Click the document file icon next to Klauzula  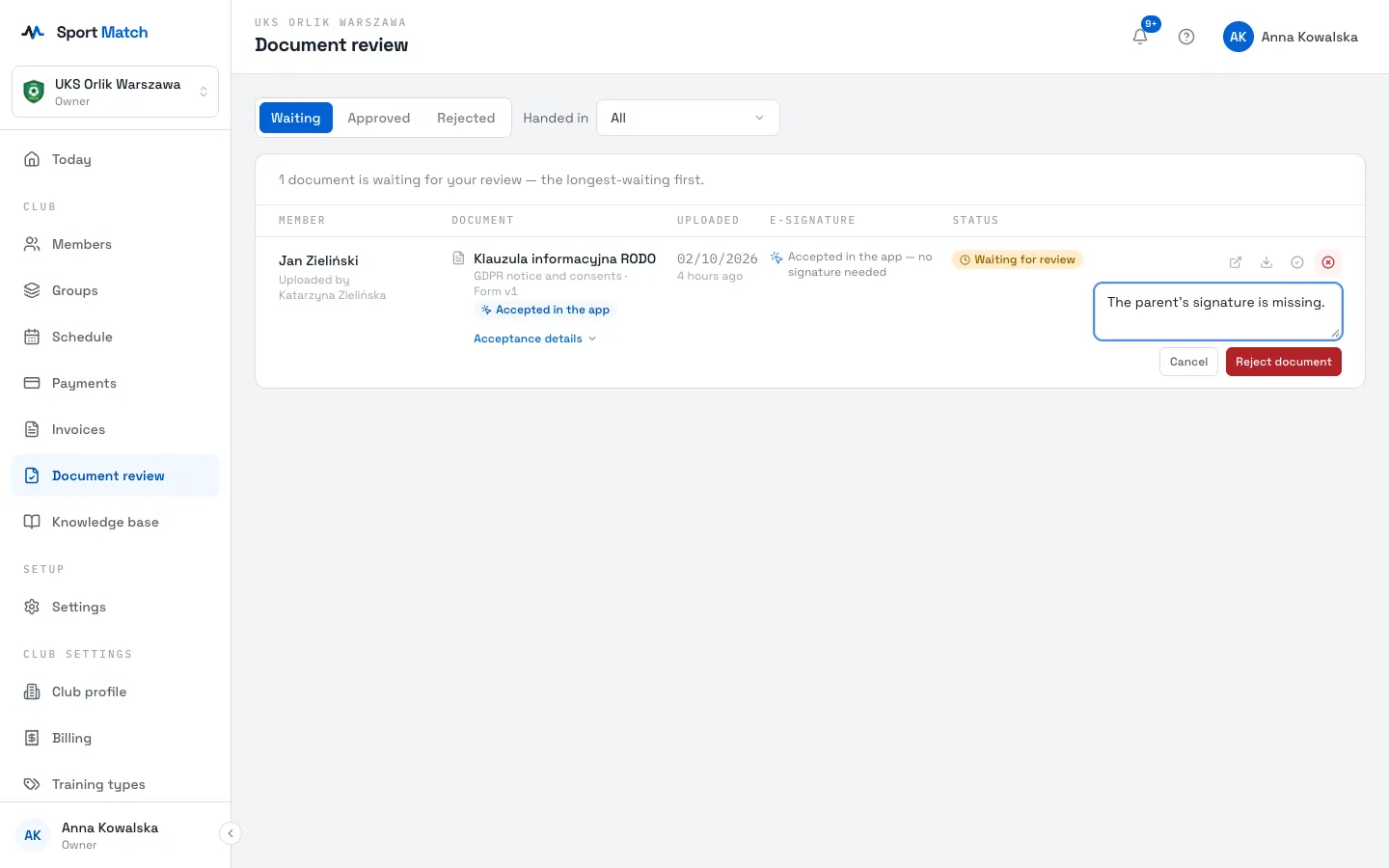click(459, 258)
